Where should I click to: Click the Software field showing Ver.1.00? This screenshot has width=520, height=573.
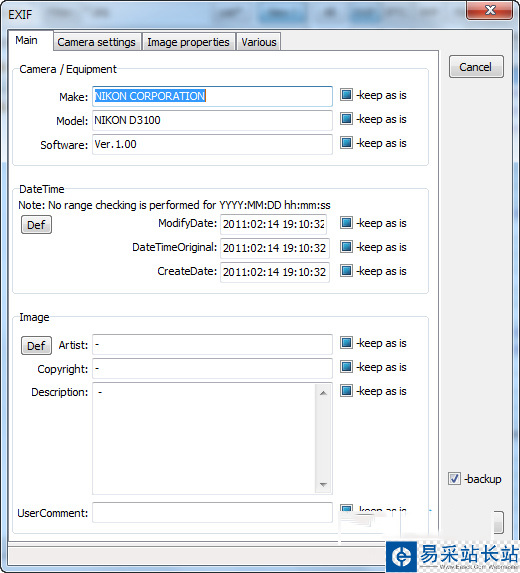[x=212, y=144]
